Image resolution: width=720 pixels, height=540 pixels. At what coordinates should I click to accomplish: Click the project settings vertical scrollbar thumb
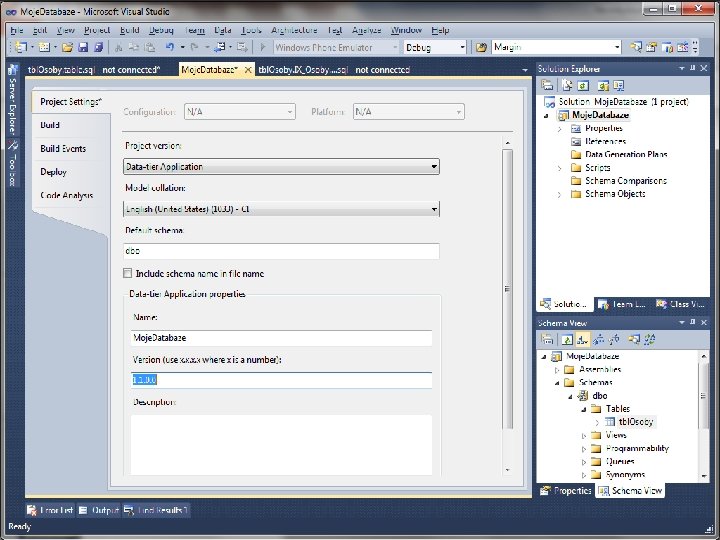tap(507, 289)
